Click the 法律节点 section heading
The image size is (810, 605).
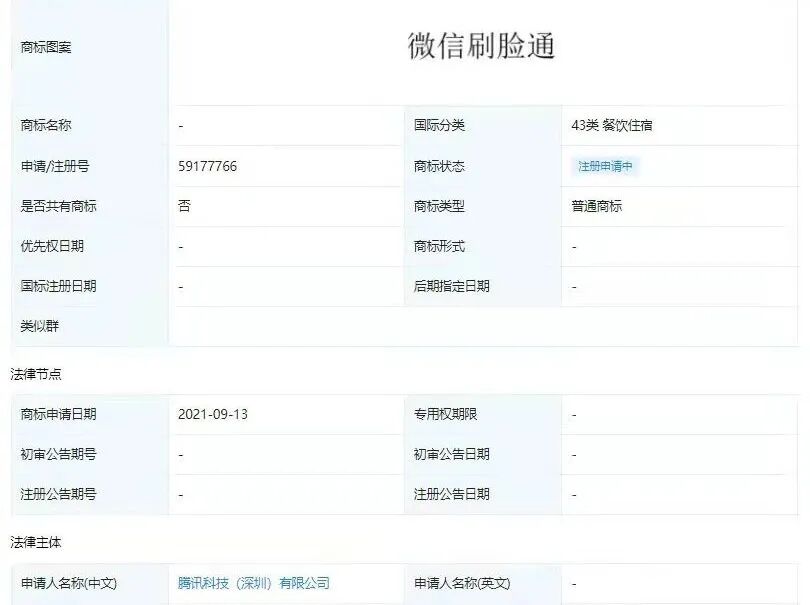36,374
